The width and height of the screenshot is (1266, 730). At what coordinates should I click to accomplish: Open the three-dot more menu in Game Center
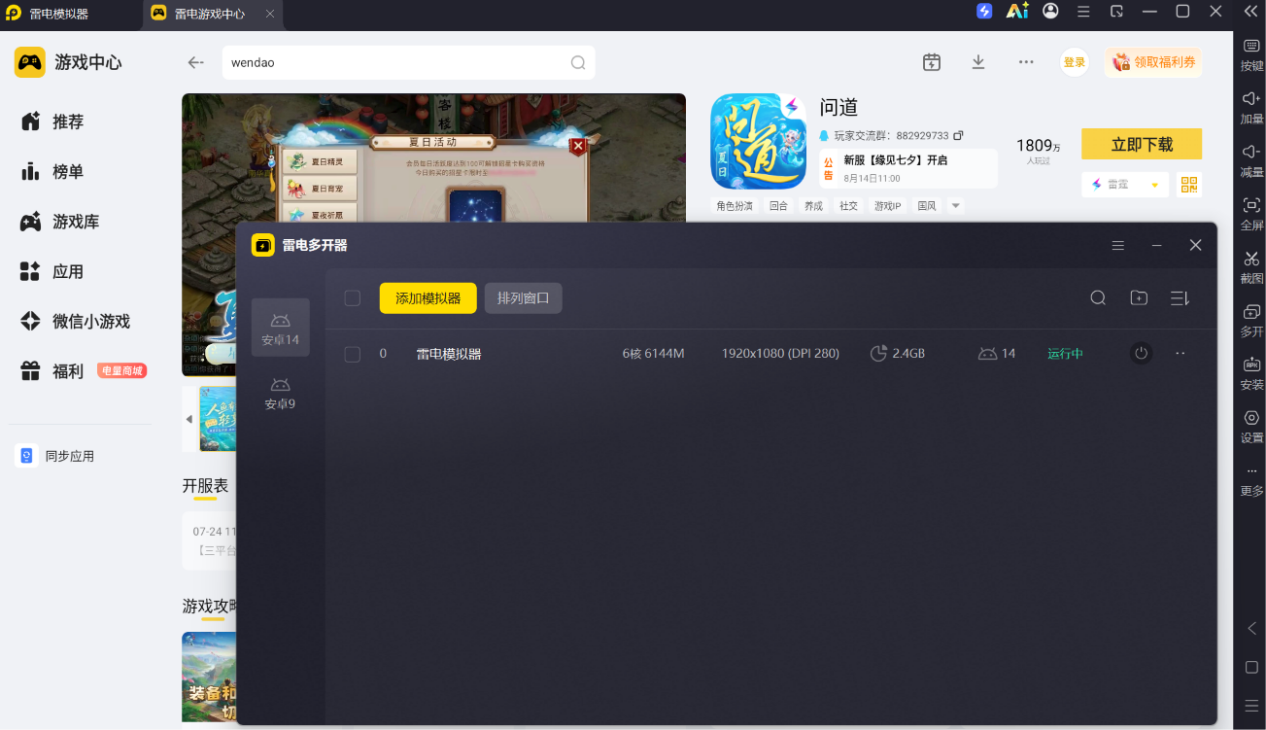click(x=1026, y=62)
